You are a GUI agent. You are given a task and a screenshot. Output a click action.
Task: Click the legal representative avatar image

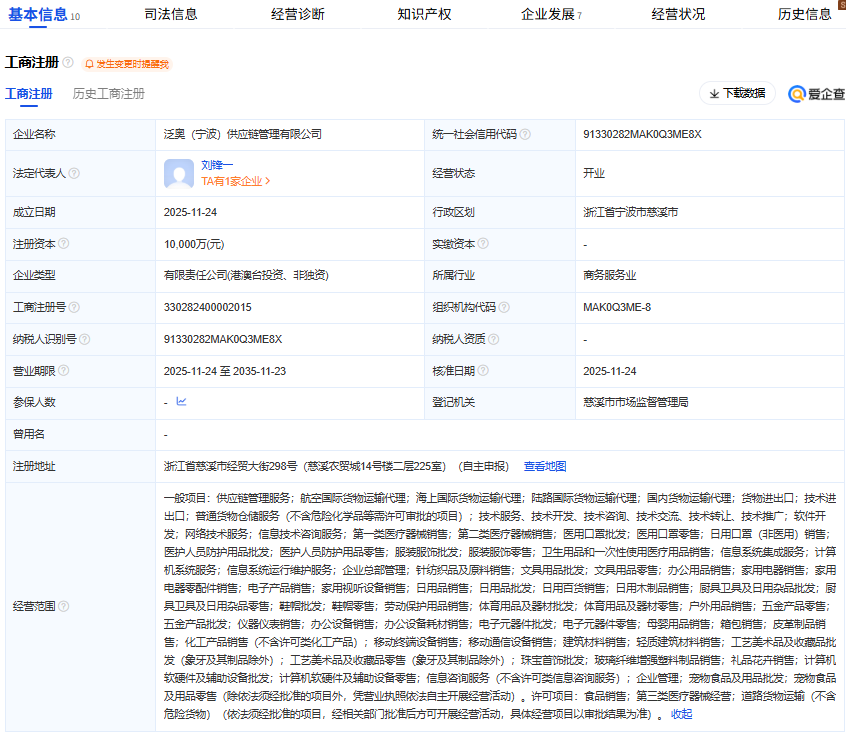point(179,173)
